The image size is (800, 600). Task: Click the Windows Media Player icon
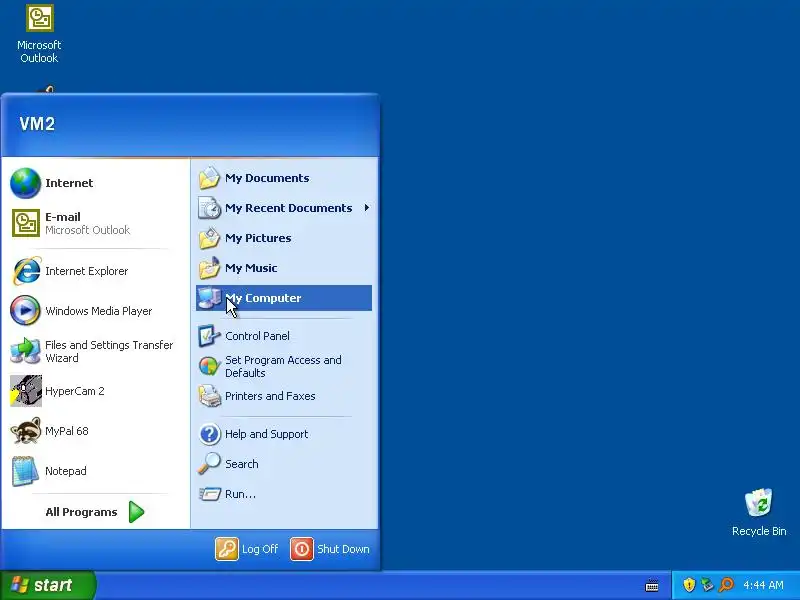[25, 310]
